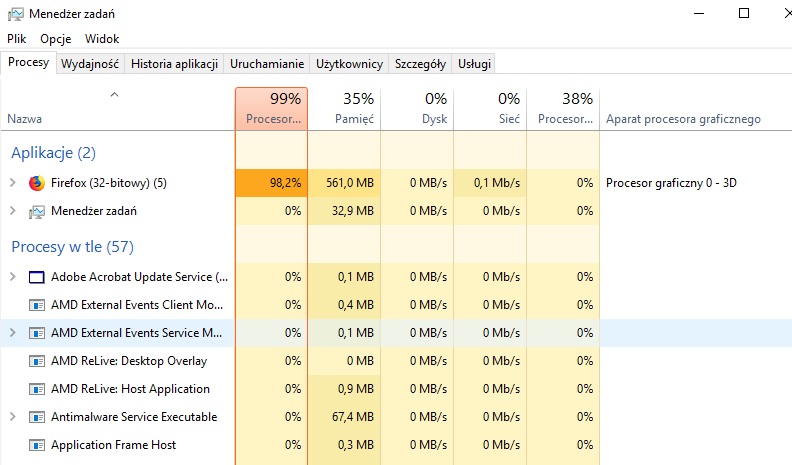This screenshot has width=792, height=465.
Task: Select the Firefox (32-bitowy) (5) row
Action: tap(396, 183)
